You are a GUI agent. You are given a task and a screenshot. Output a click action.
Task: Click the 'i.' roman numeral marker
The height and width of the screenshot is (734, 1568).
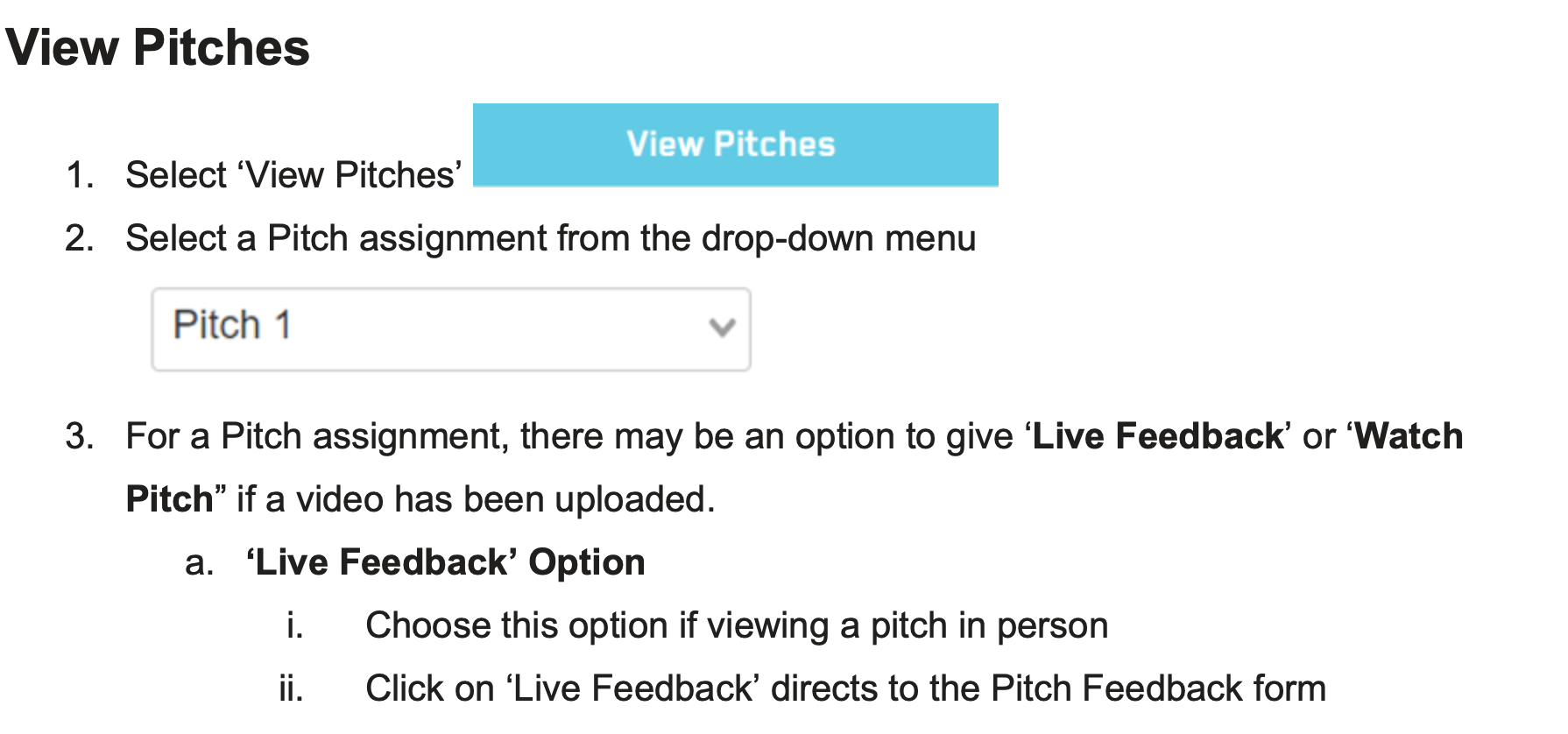(x=295, y=625)
